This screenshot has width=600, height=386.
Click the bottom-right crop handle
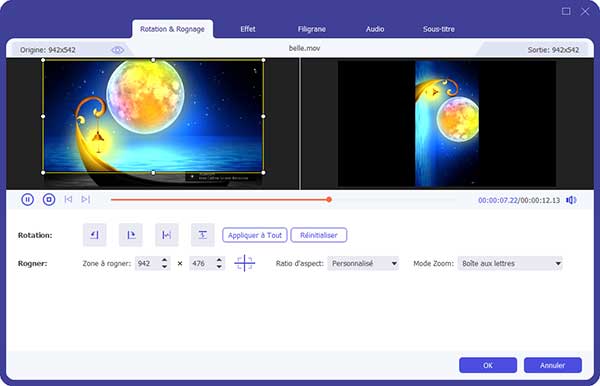tap(263, 173)
